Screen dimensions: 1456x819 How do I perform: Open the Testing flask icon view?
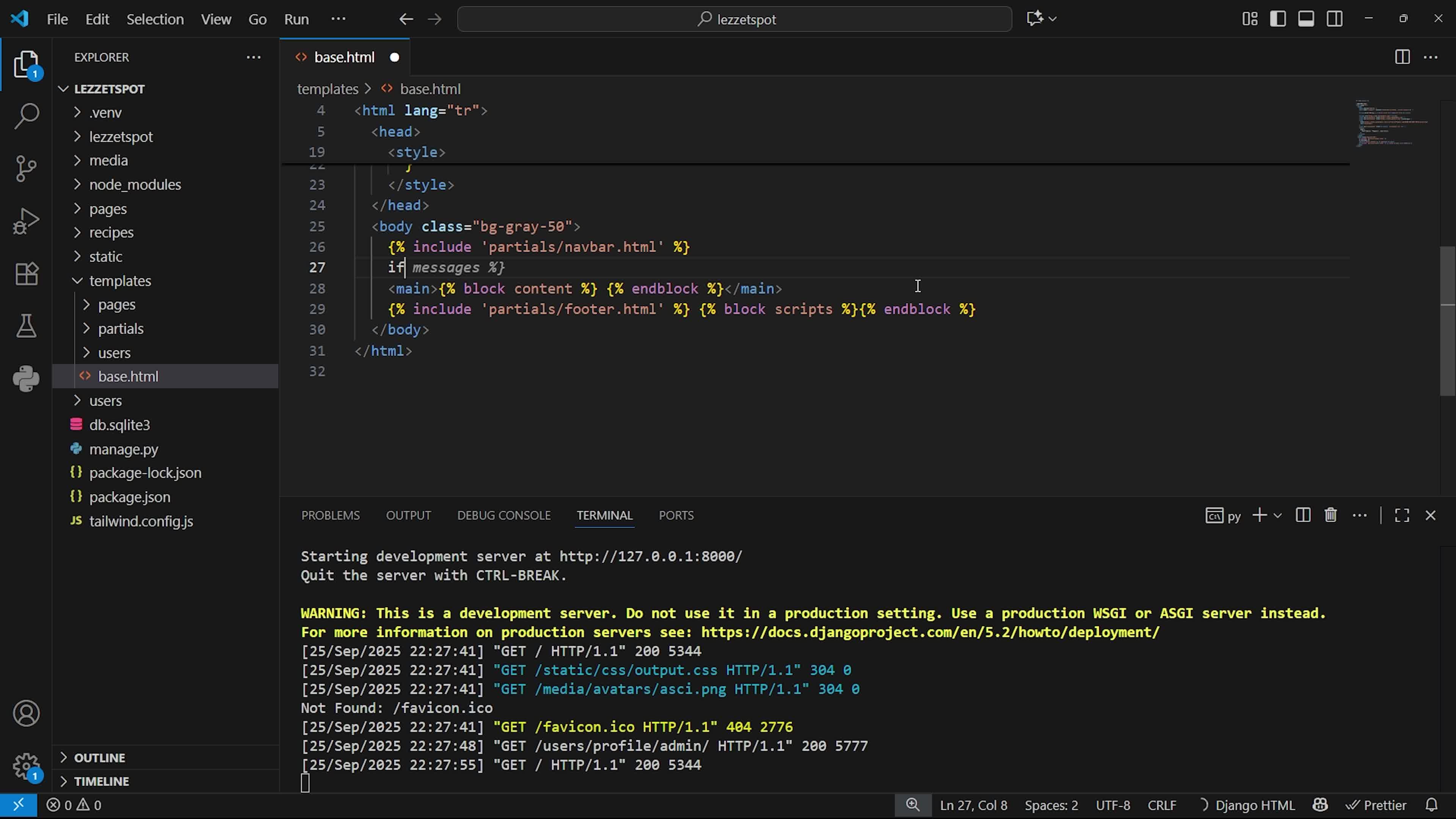(x=26, y=326)
